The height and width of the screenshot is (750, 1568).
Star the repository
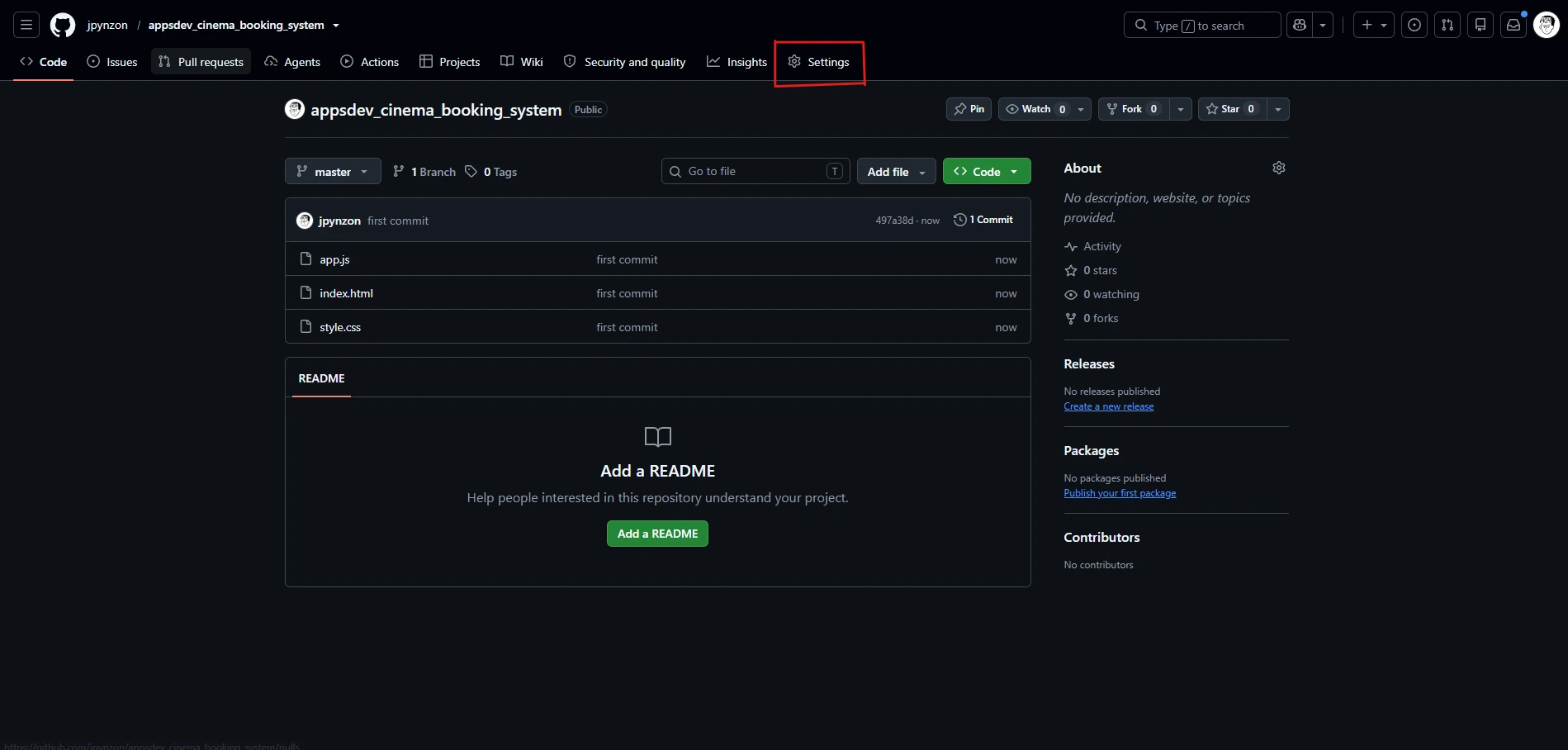[1232, 109]
